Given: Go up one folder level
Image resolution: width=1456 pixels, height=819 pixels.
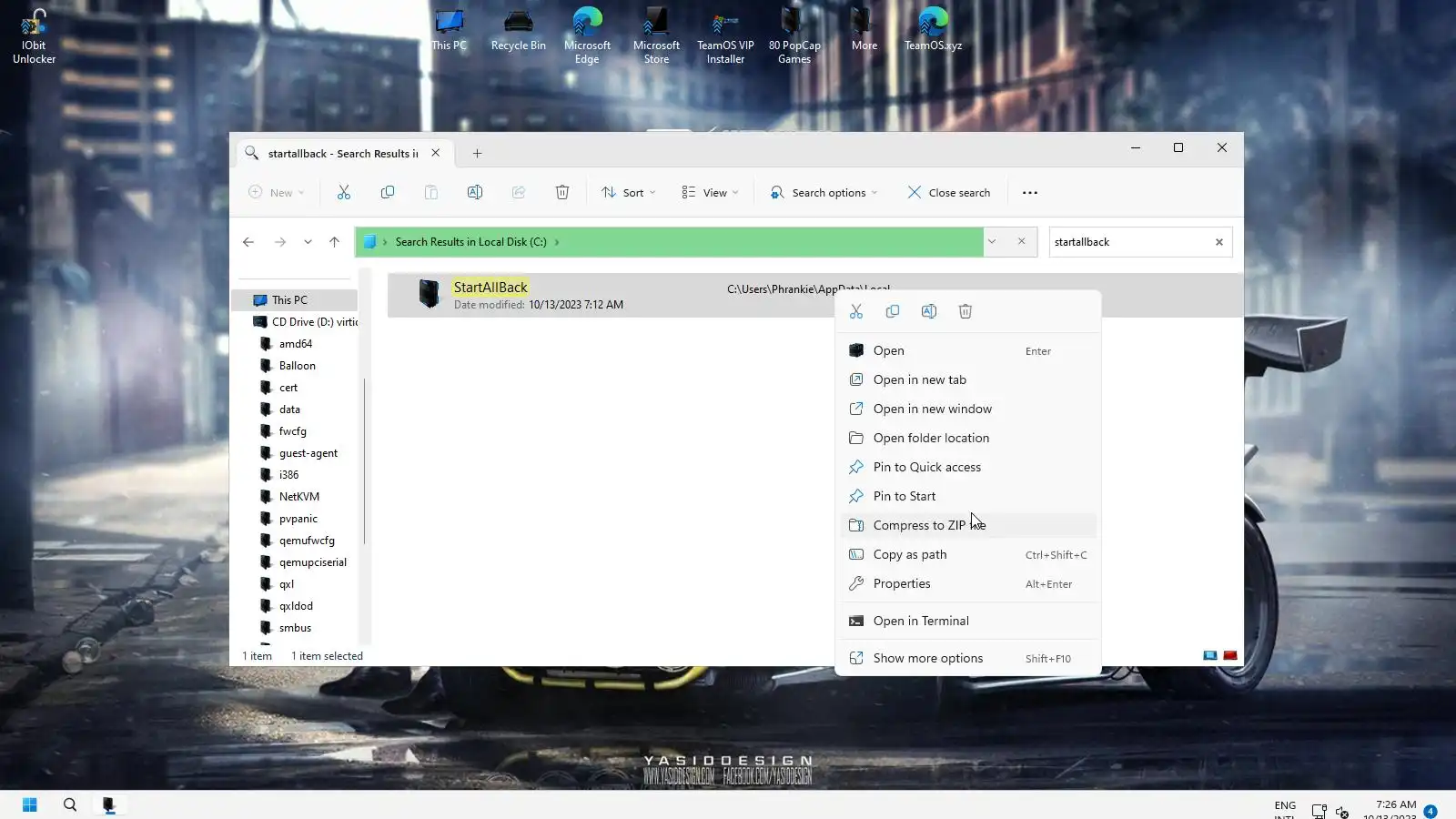Looking at the screenshot, I should click(334, 242).
